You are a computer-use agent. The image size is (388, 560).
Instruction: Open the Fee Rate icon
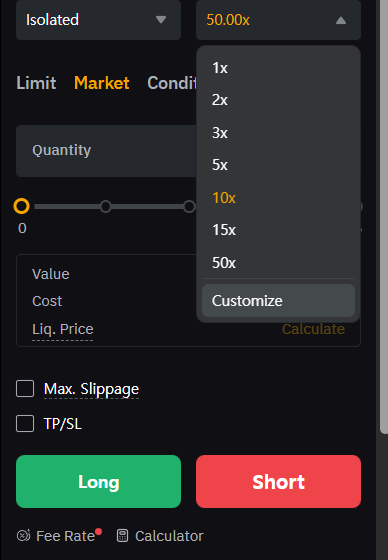(24, 536)
